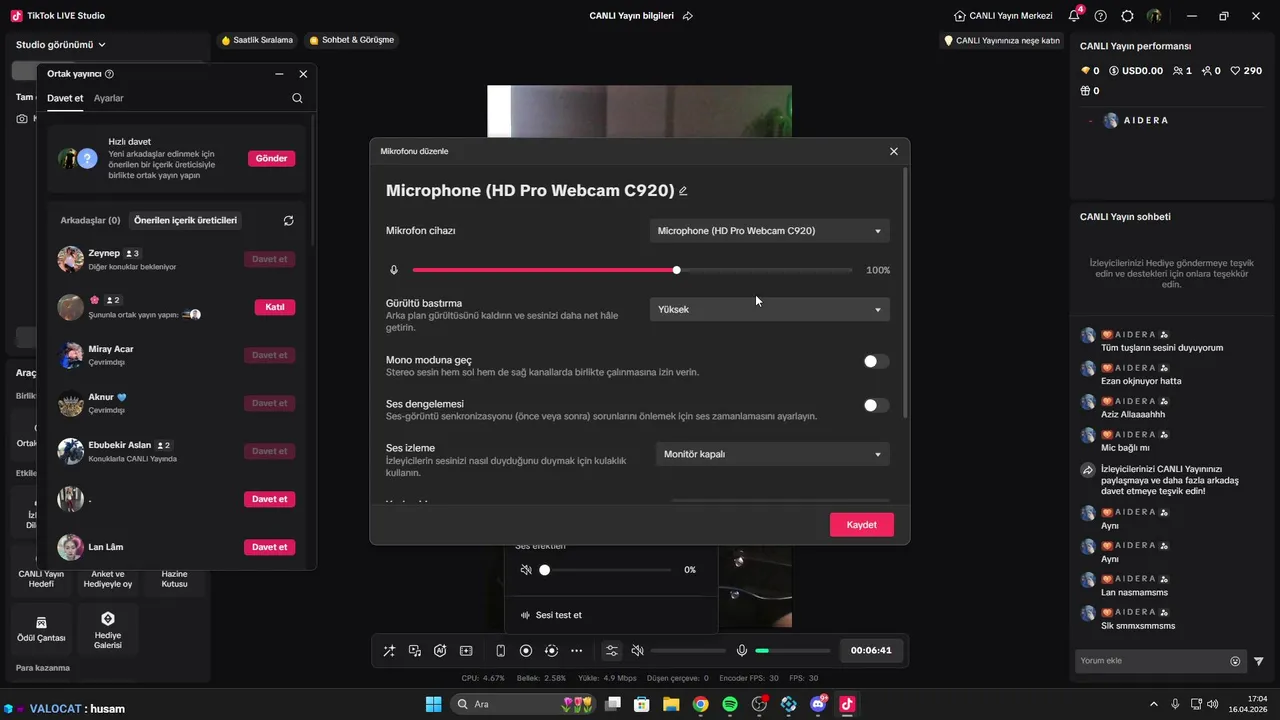Open Mikrofon cihazı dropdown
The width and height of the screenshot is (1280, 720).
click(769, 231)
